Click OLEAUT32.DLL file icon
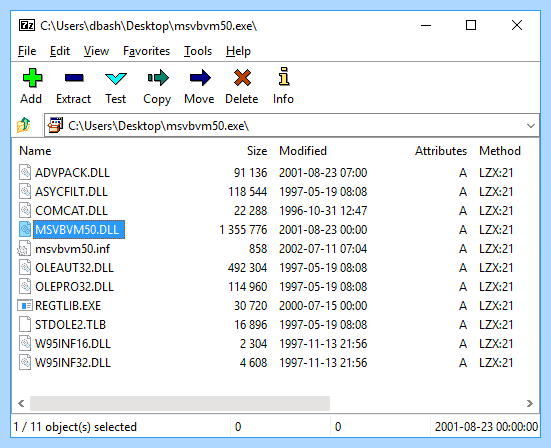Image resolution: width=551 pixels, height=448 pixels. 25,267
